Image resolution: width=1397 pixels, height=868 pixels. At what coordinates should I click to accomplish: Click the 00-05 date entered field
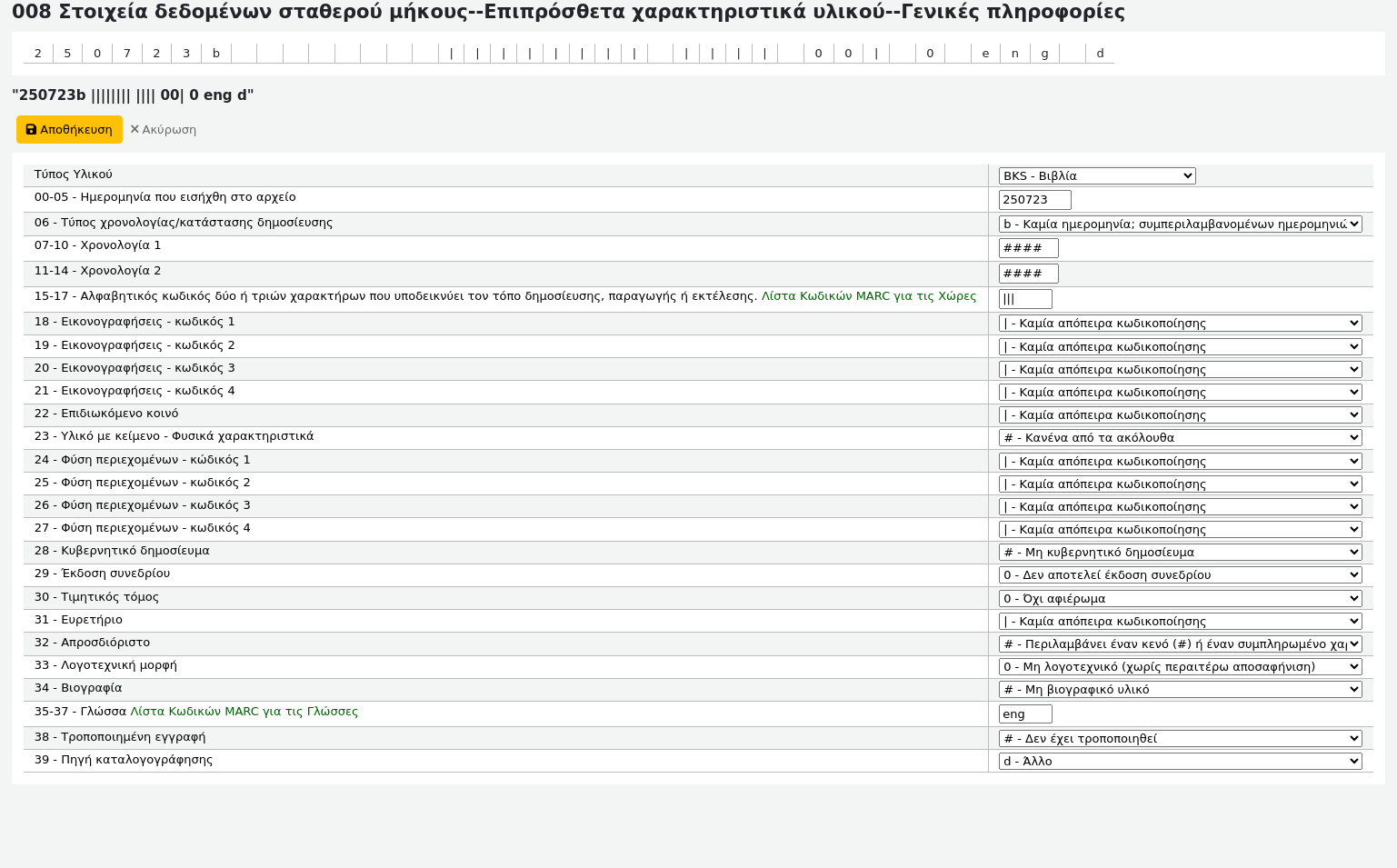point(1034,200)
